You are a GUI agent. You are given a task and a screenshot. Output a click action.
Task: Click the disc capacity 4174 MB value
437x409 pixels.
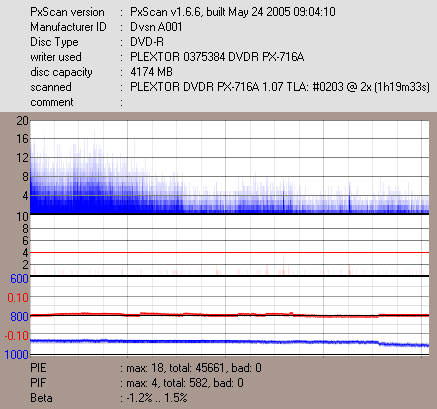[x=151, y=72]
